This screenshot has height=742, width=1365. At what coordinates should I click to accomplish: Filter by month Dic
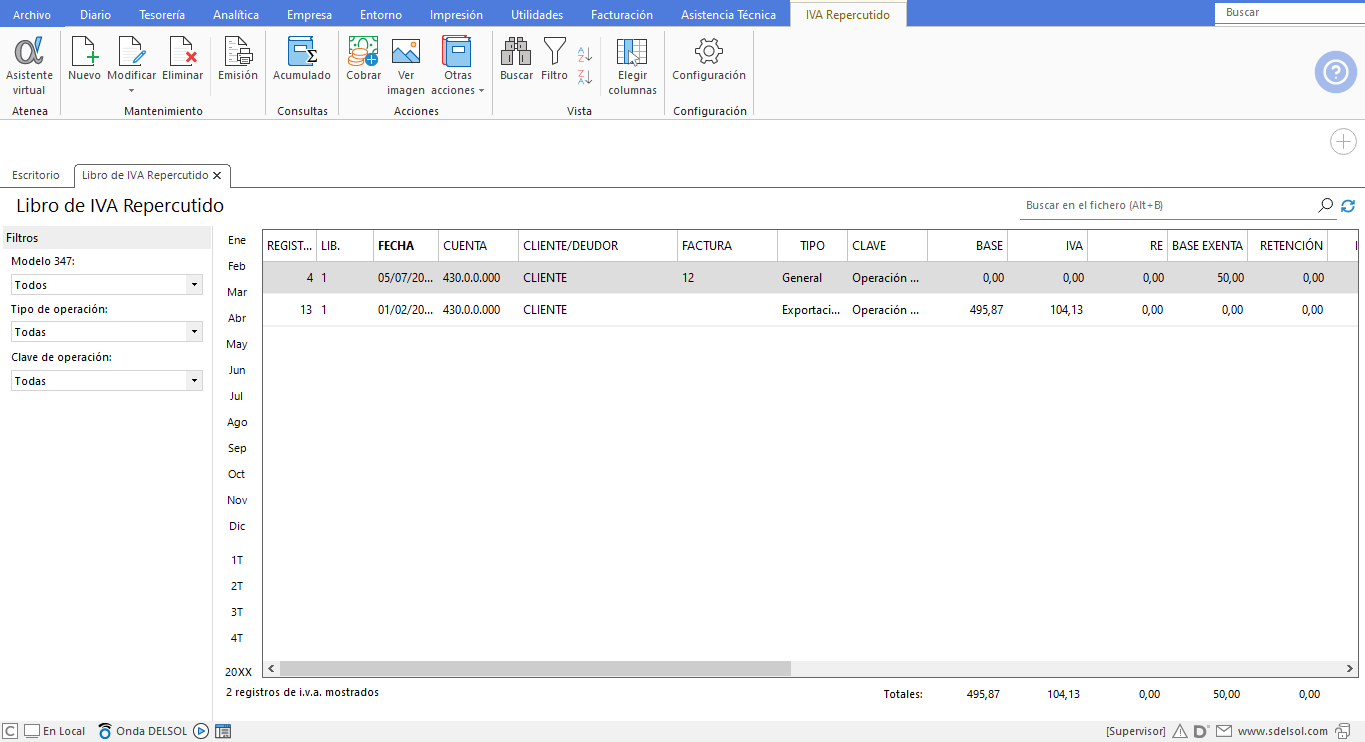pyautogui.click(x=237, y=526)
